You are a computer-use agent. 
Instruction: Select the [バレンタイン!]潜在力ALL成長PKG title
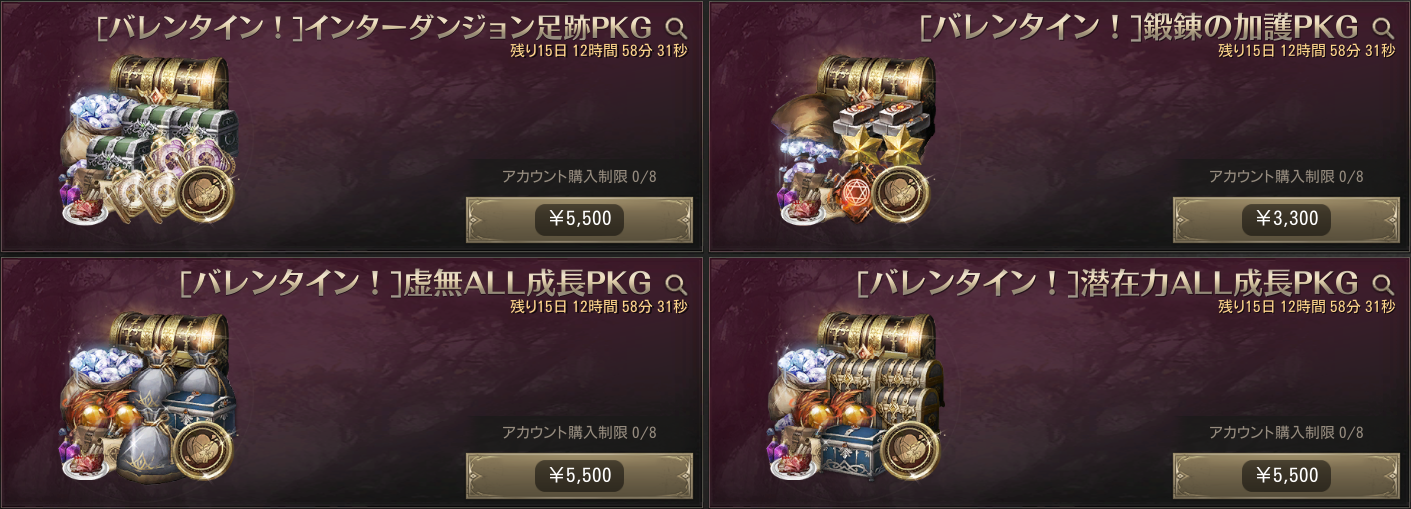tap(1108, 282)
